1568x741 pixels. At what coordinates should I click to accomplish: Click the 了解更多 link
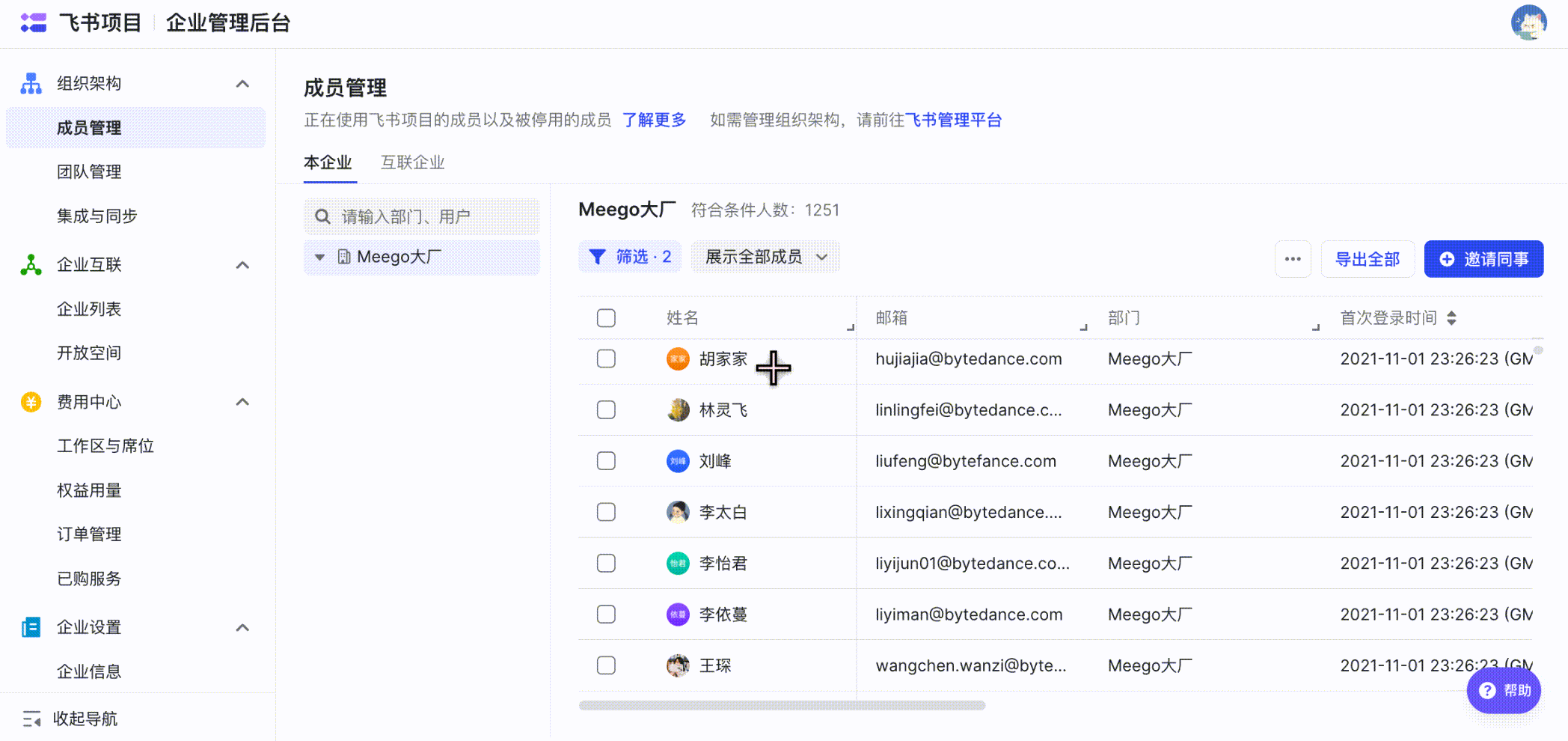(x=655, y=120)
